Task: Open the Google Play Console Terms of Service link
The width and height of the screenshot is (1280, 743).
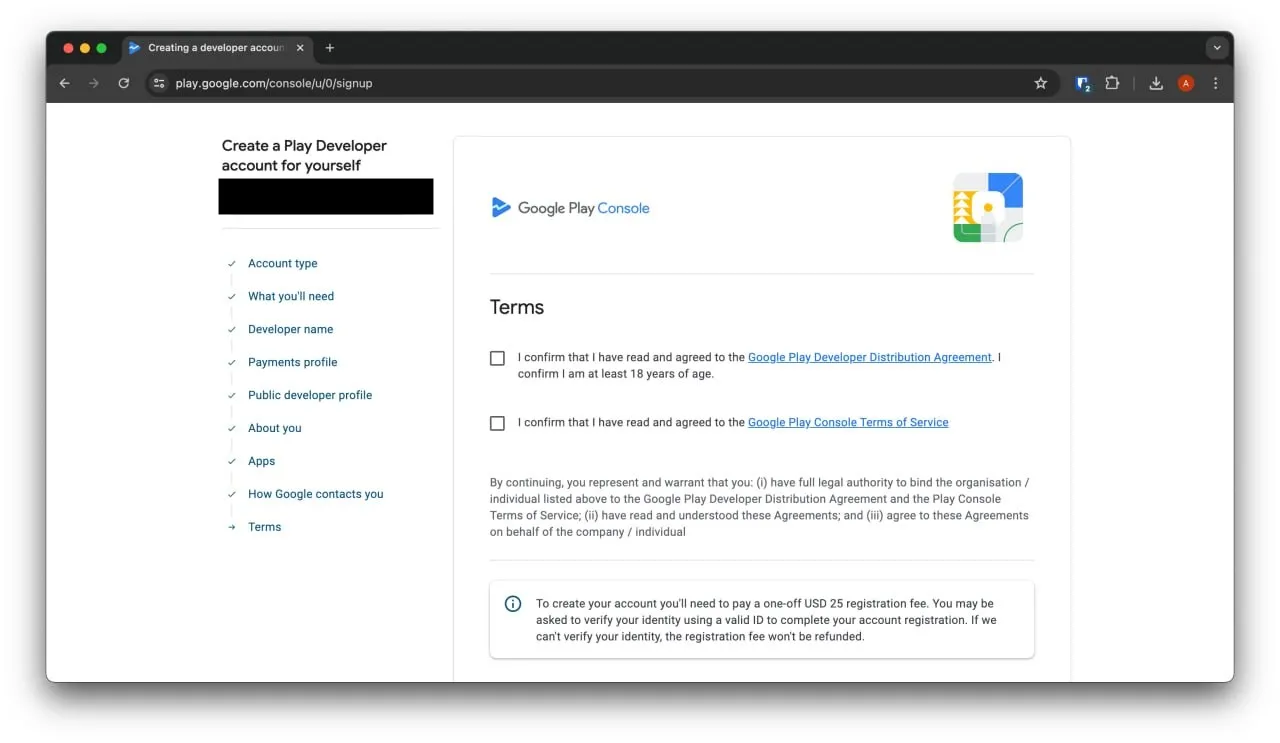Action: click(848, 422)
